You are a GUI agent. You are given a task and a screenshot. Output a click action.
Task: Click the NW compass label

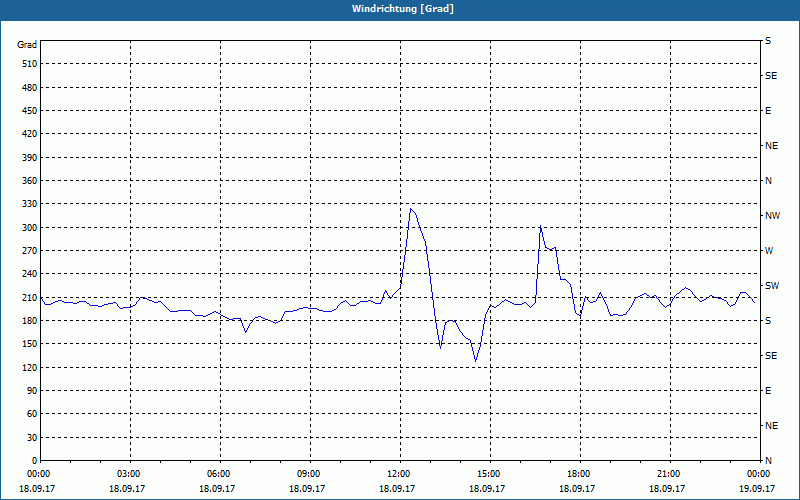coord(772,216)
